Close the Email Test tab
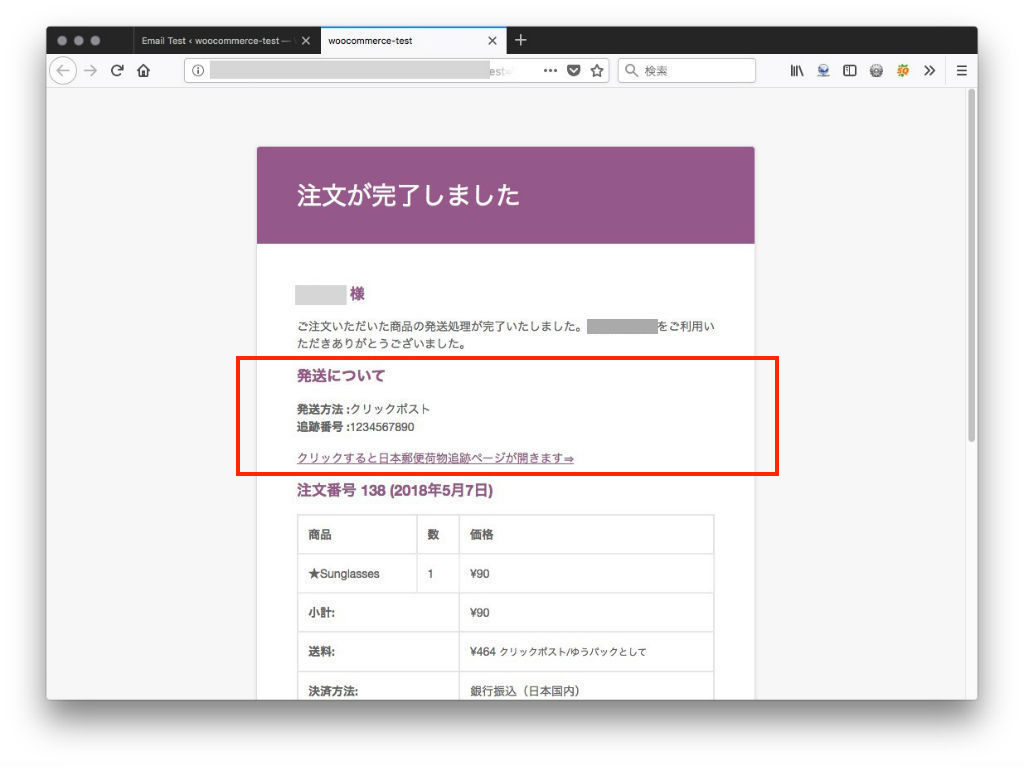 pos(306,41)
